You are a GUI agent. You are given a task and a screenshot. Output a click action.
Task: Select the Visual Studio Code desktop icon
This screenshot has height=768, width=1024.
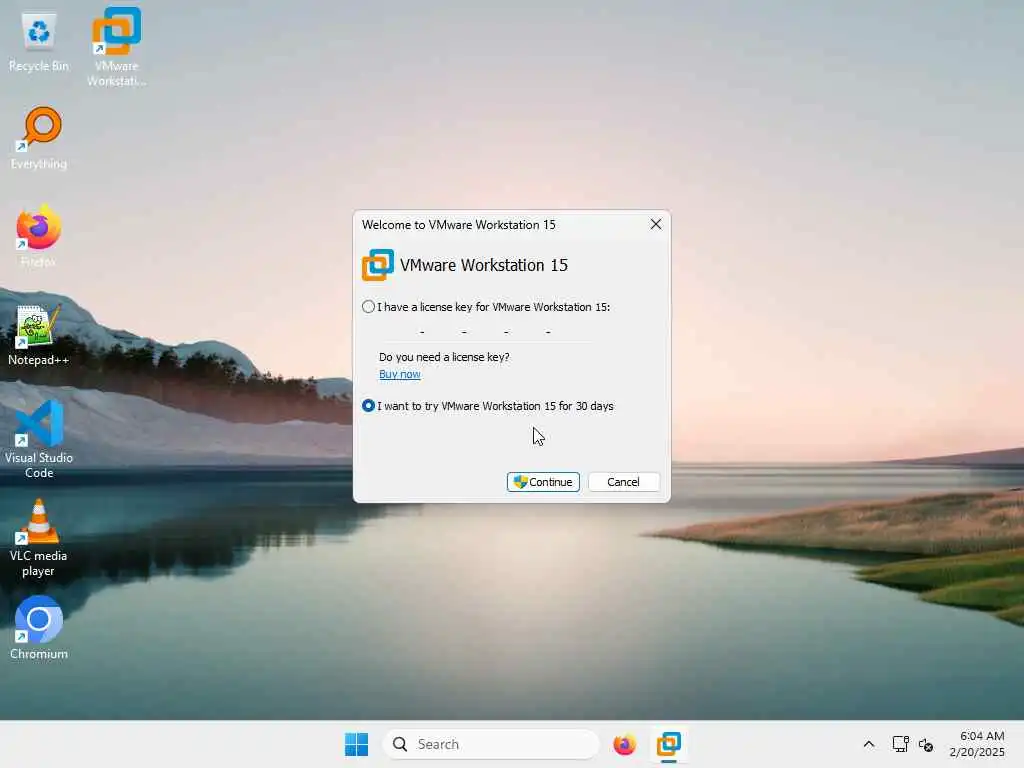click(x=39, y=439)
